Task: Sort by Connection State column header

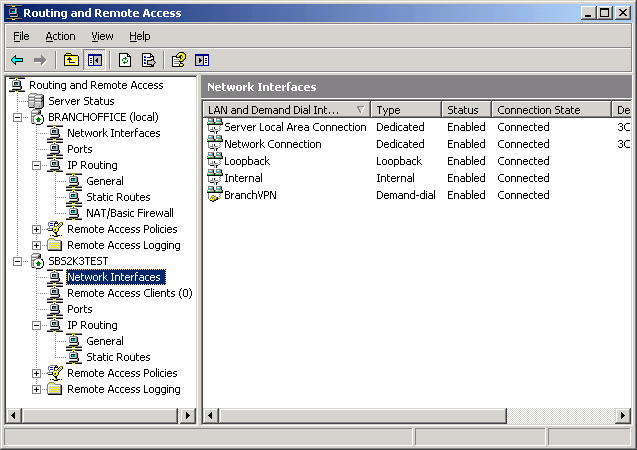Action: pyautogui.click(x=551, y=110)
